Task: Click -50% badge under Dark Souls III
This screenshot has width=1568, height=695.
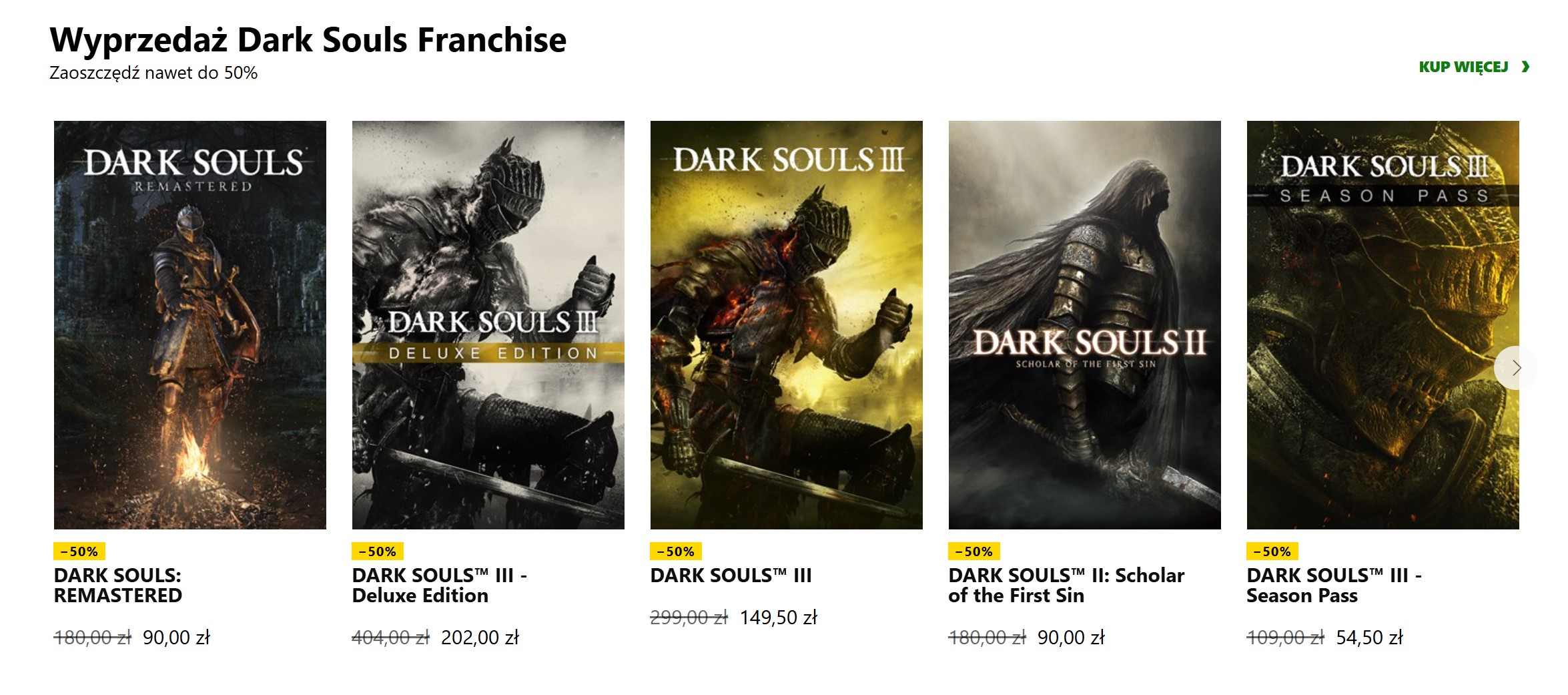Action: [x=676, y=551]
